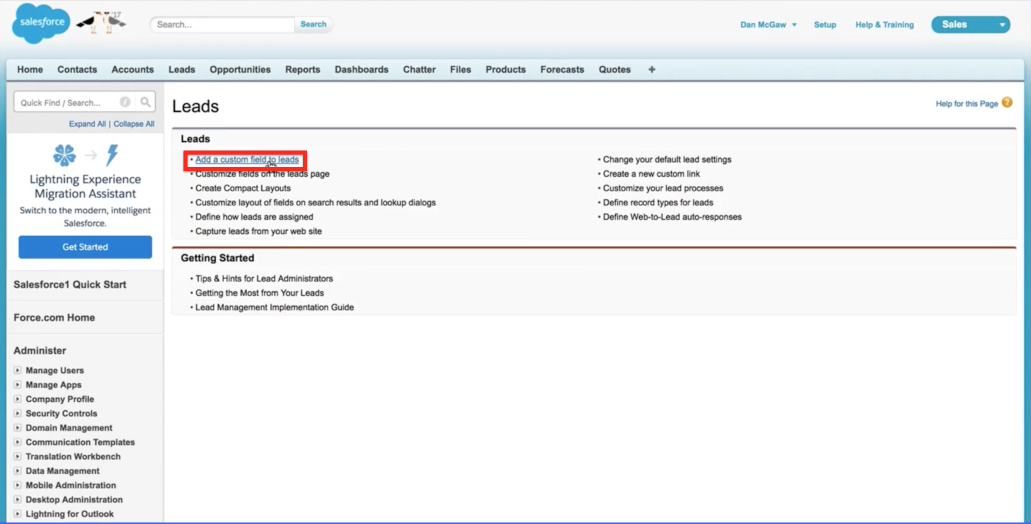Click the Quick Find magnifier icon
This screenshot has width=1031, height=524.
[x=145, y=102]
